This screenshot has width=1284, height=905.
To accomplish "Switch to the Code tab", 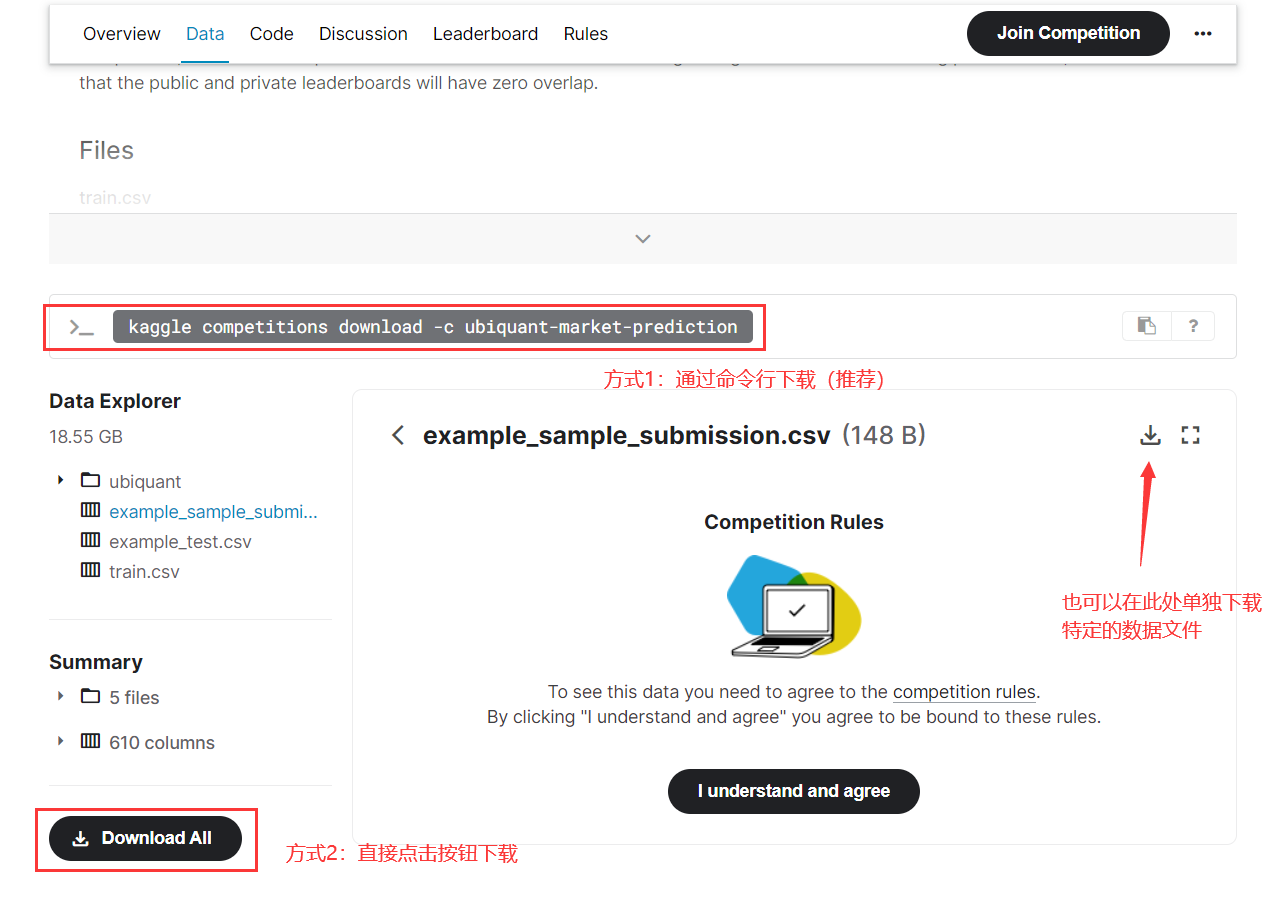I will tap(271, 33).
